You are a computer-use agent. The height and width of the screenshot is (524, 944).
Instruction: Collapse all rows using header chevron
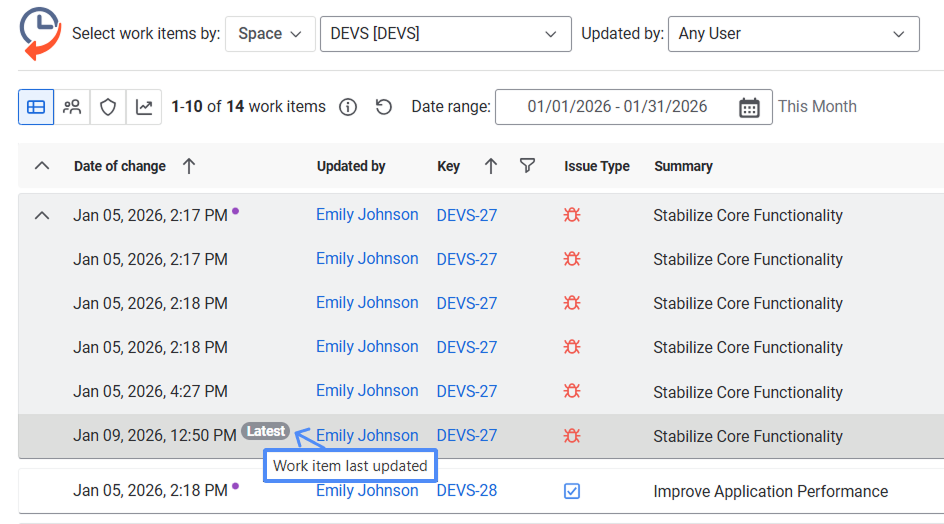[42, 166]
